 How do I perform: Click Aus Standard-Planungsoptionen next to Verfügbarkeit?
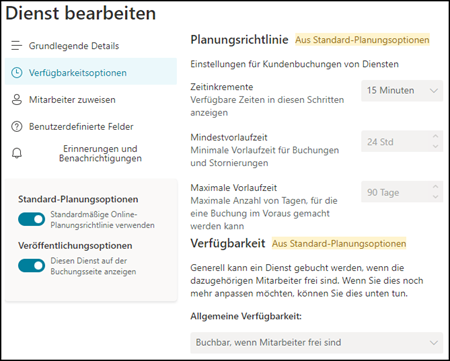point(339,243)
